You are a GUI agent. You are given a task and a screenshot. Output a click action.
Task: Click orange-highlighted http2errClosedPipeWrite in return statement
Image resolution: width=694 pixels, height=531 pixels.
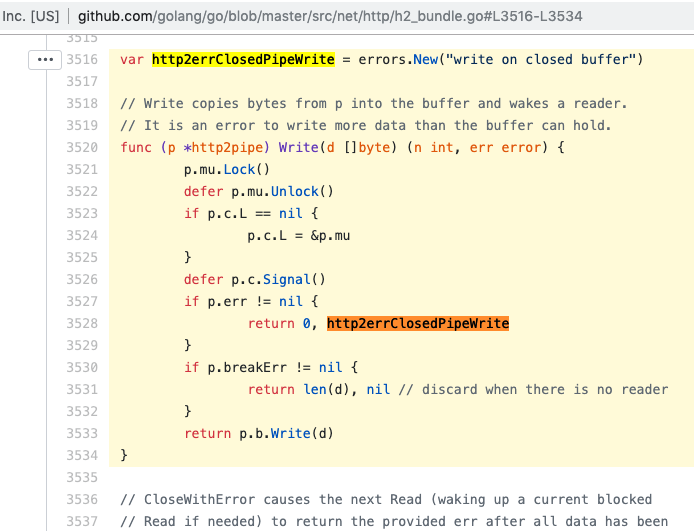point(418,323)
